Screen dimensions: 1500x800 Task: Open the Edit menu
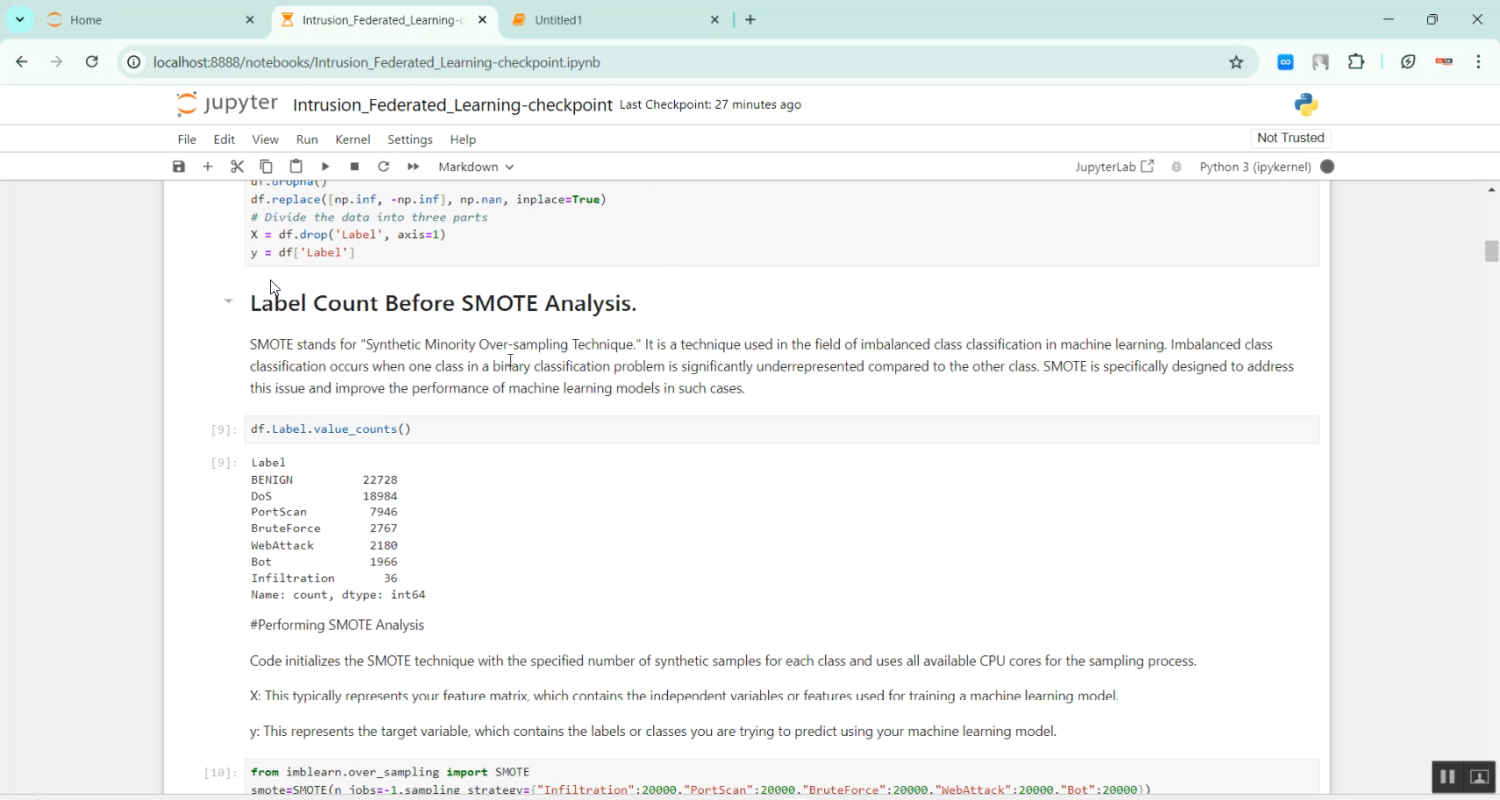tap(224, 139)
